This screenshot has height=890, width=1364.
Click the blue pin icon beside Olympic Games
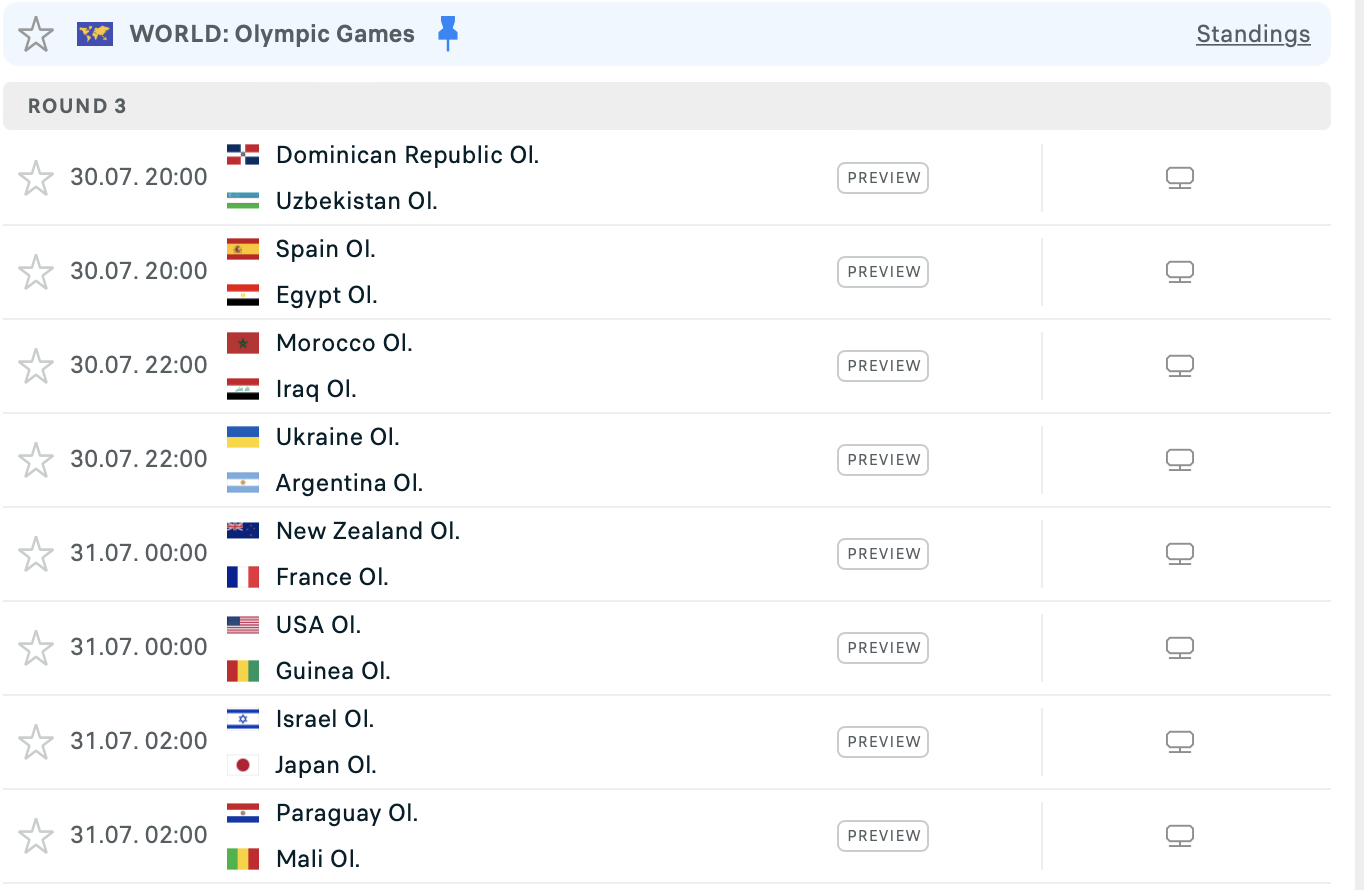(448, 34)
